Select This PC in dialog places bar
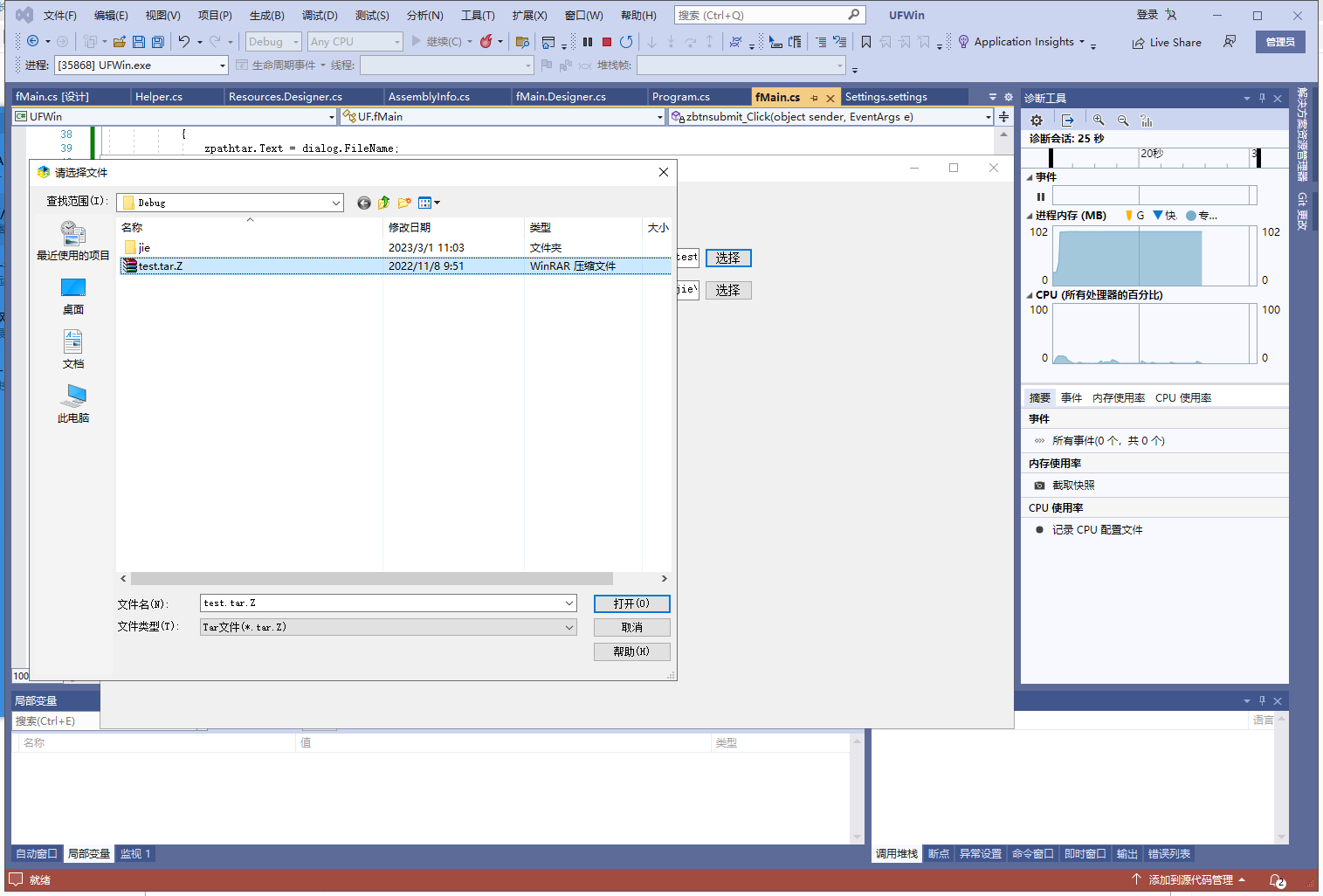 click(73, 403)
